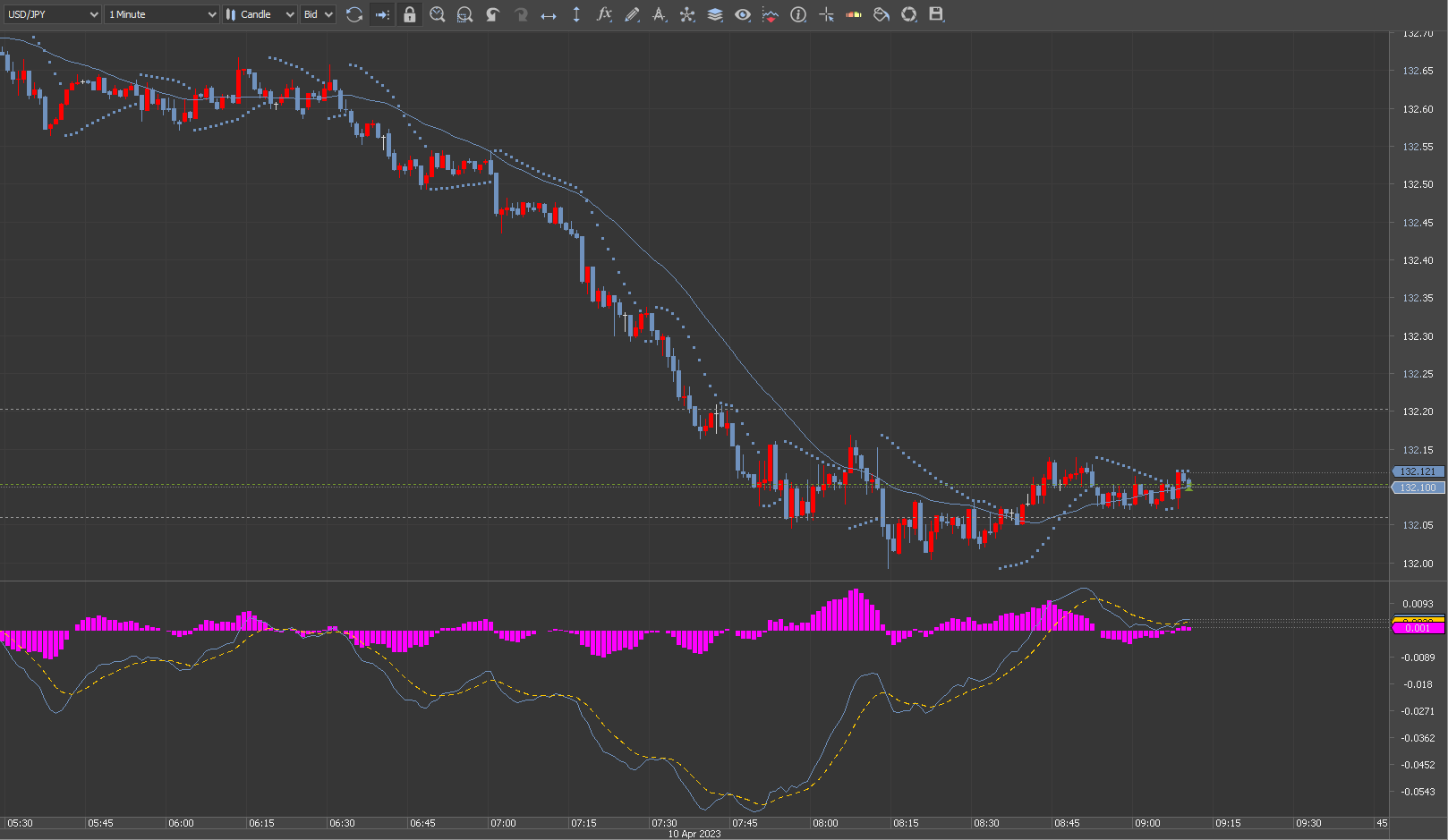Expand the Candle chart type dropdown

(x=260, y=14)
